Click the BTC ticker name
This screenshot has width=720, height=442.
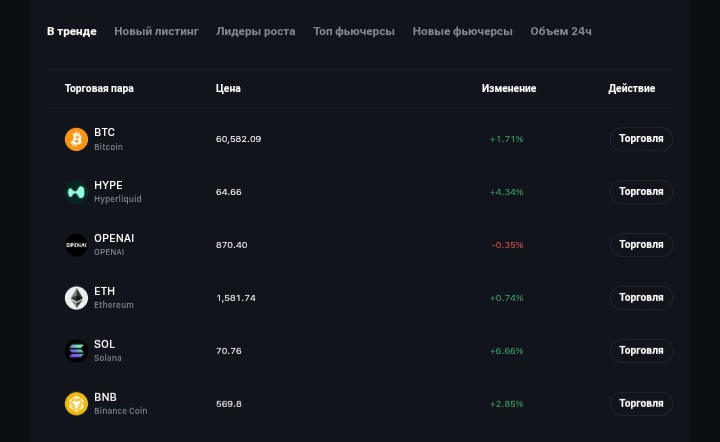[104, 132]
